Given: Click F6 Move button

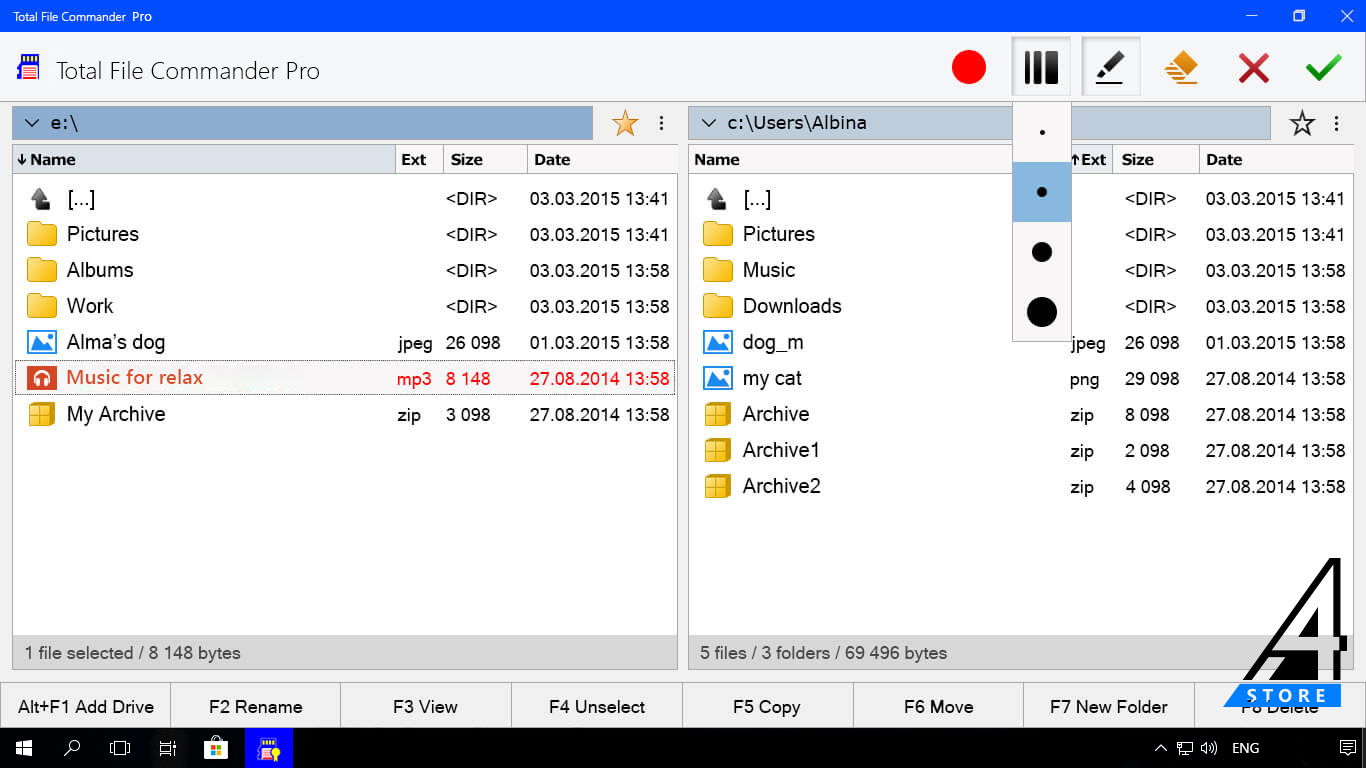Looking at the screenshot, I should click(938, 706).
